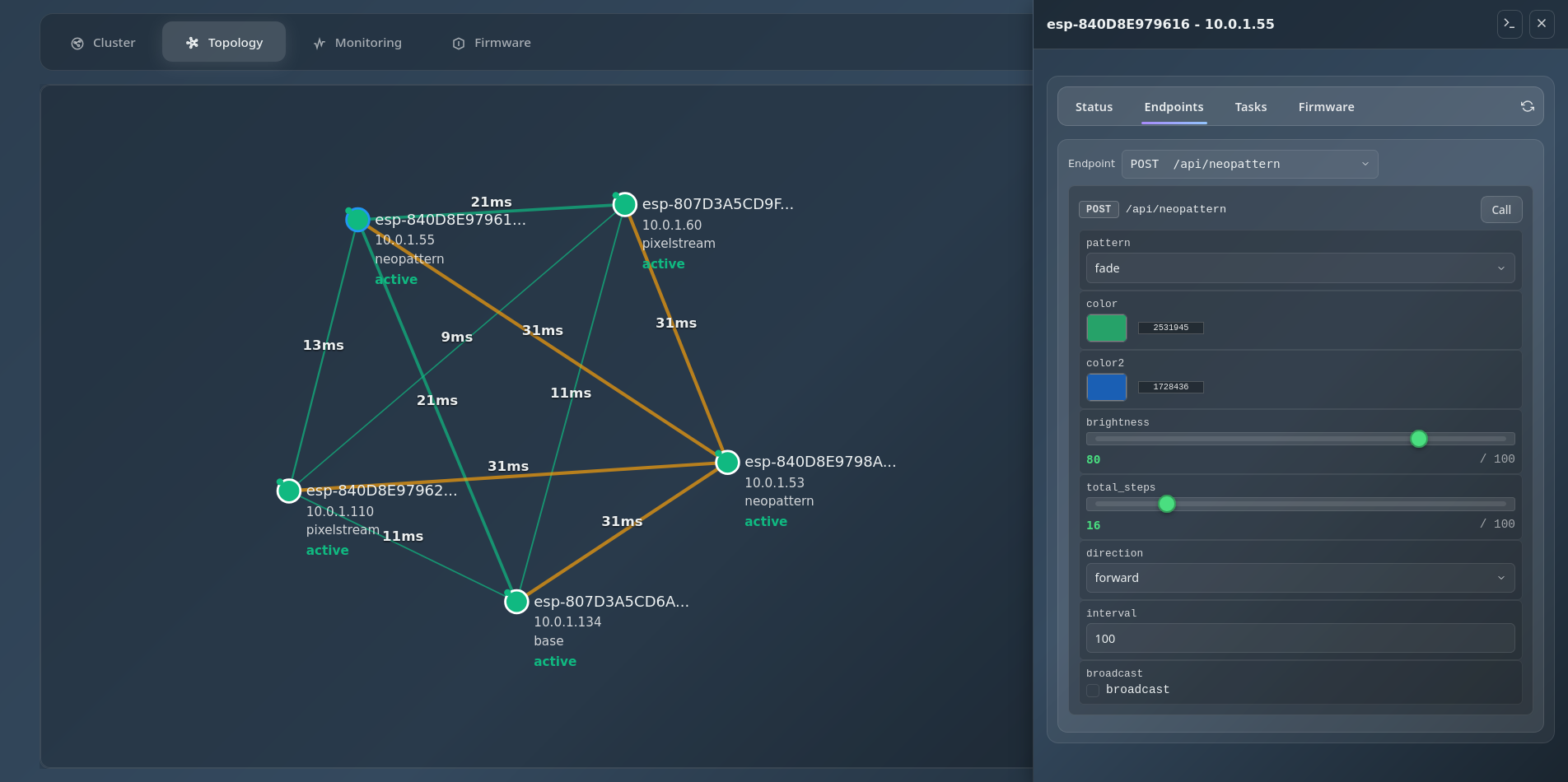Click the Cluster compass icon
Screen dimensions: 1568x782
point(77,43)
